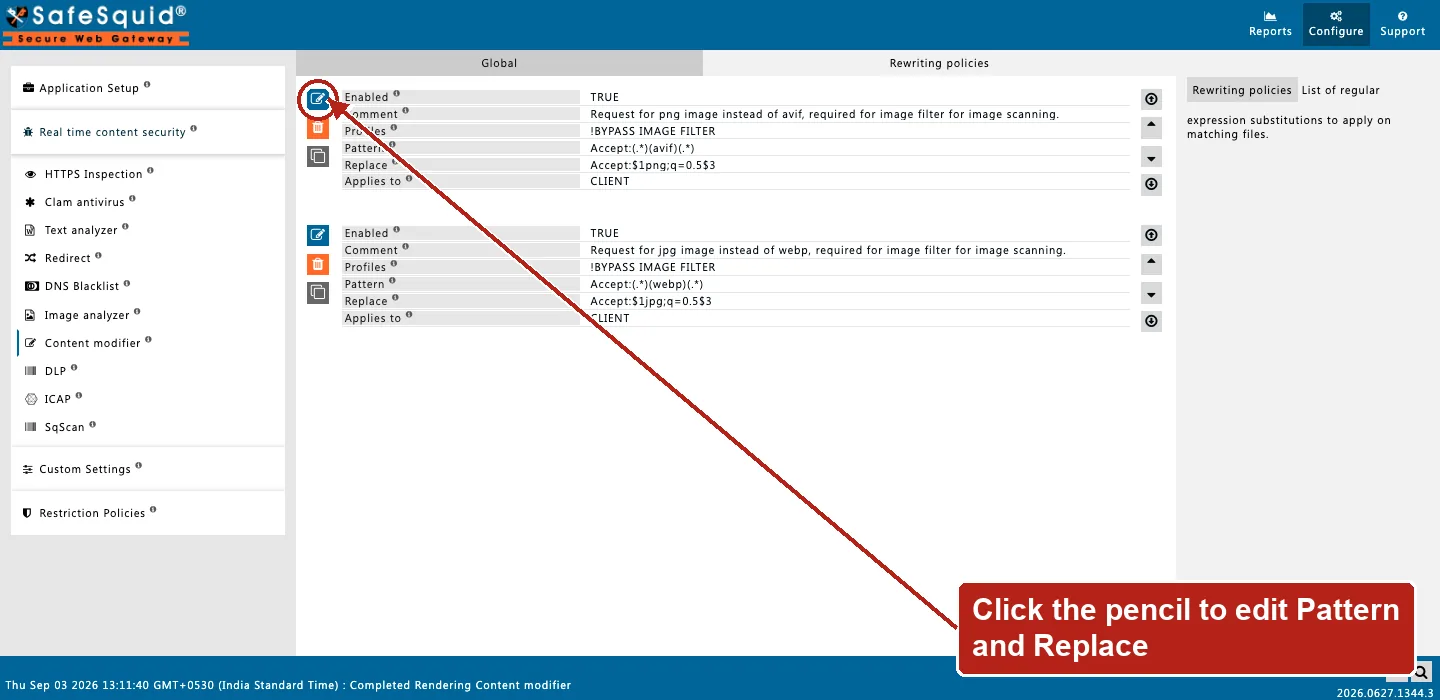Open the ICAP page
Screen dimensions: 1440x700
57,399
